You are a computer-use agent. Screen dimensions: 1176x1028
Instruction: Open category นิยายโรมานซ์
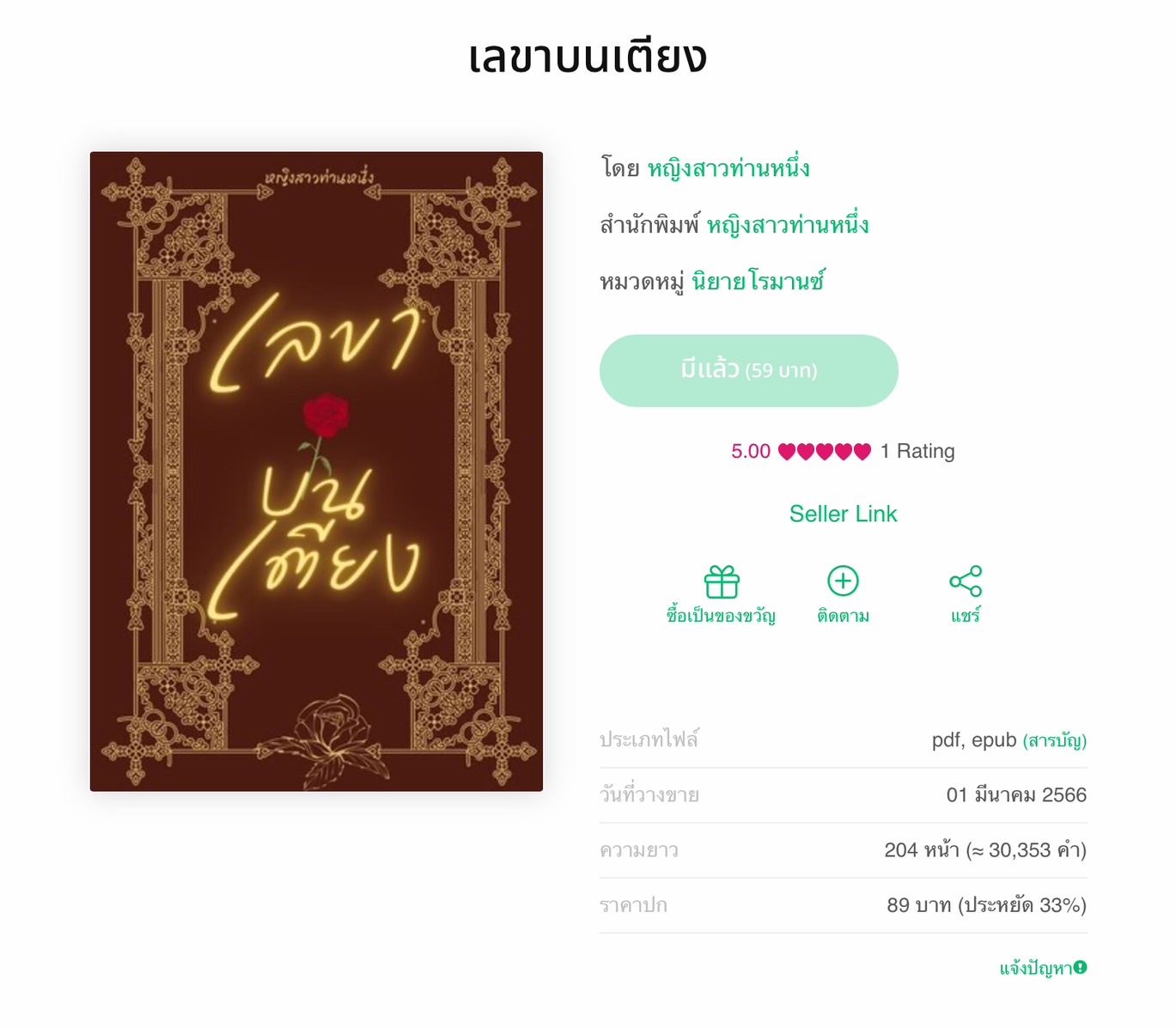(759, 281)
